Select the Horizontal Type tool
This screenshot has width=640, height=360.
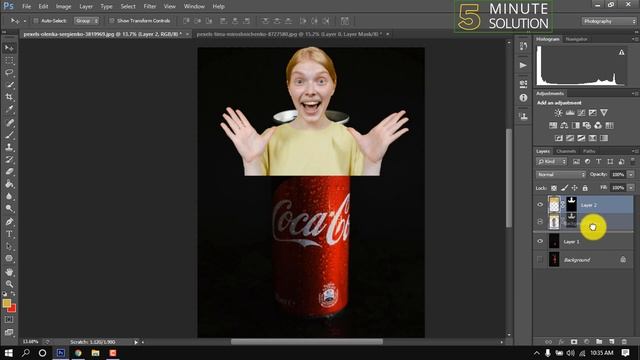9,234
